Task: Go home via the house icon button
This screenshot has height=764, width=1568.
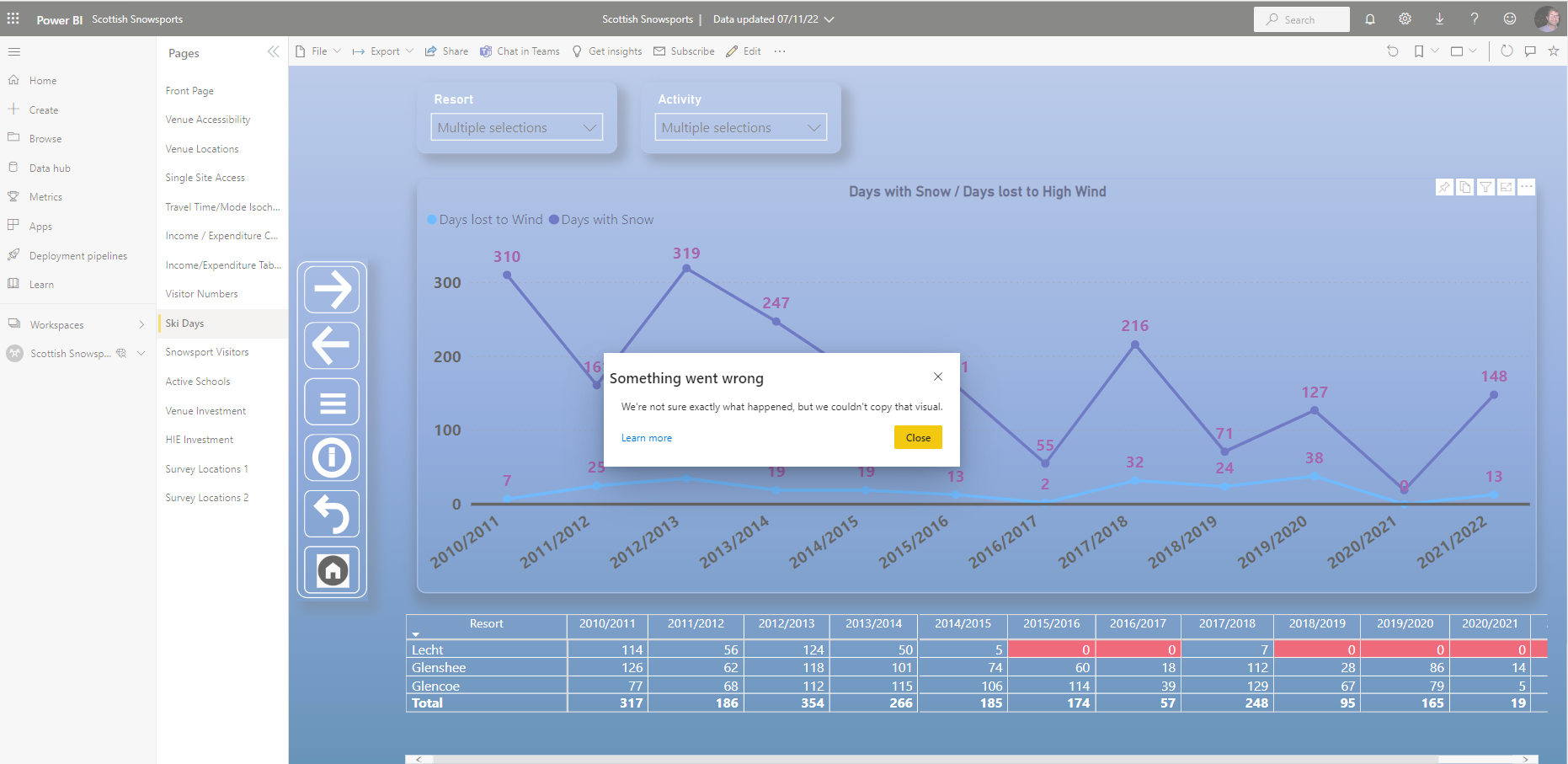Action: (333, 570)
